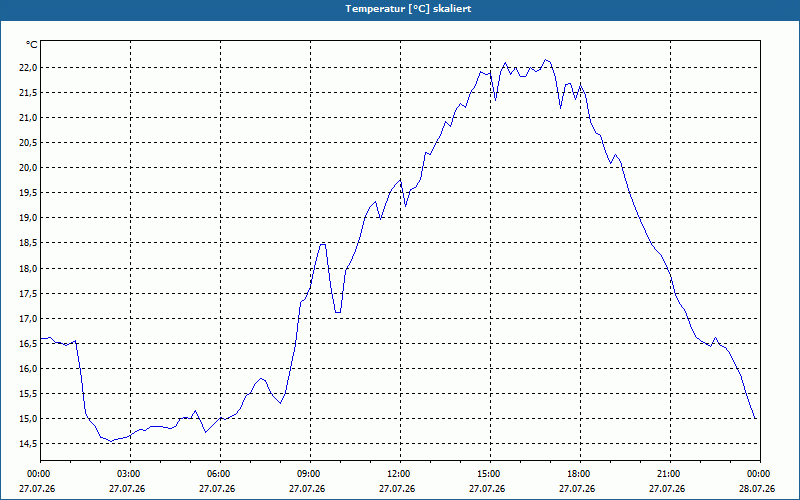This screenshot has height=500, width=800.
Task: Click the 19,5 y-axis label
Action: [x=29, y=193]
